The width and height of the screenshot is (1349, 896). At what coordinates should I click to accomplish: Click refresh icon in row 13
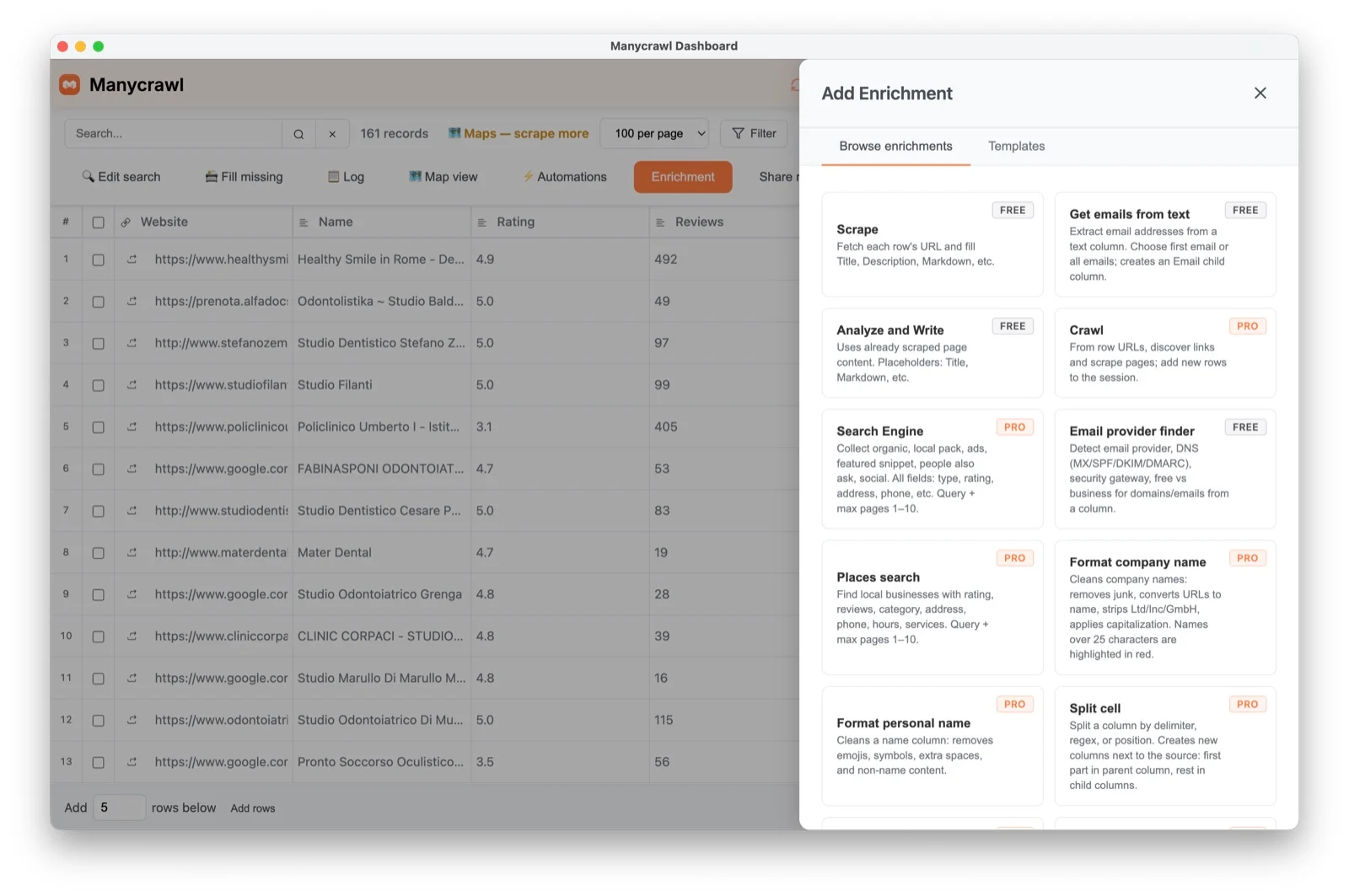click(132, 762)
